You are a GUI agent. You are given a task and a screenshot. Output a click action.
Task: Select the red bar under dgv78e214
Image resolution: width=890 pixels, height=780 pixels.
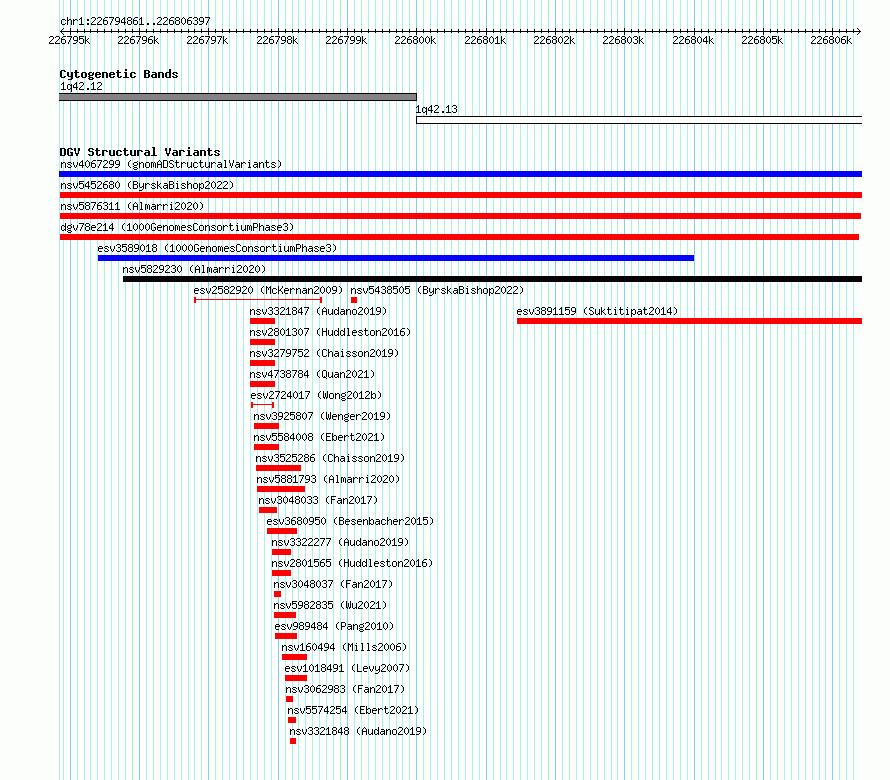459,237
